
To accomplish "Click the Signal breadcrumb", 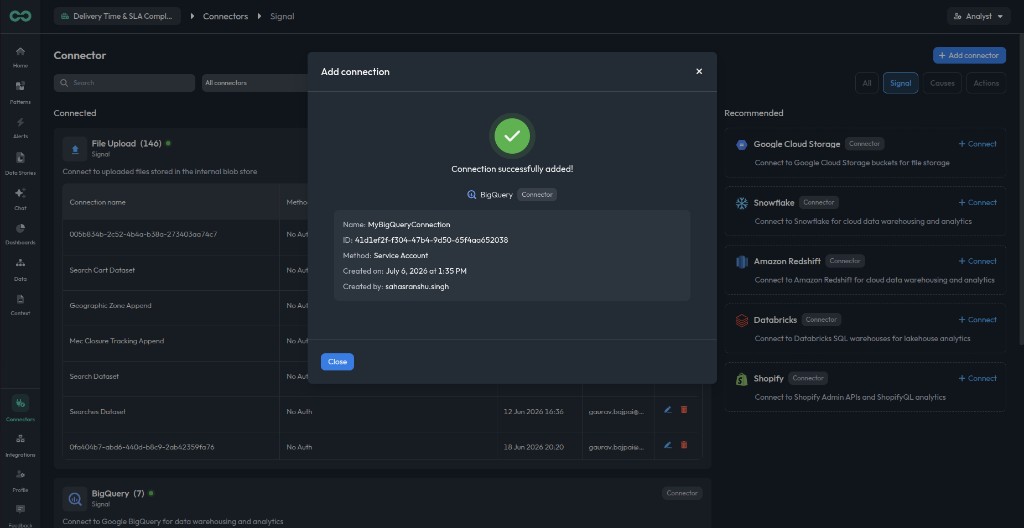I will click(x=282, y=16).
